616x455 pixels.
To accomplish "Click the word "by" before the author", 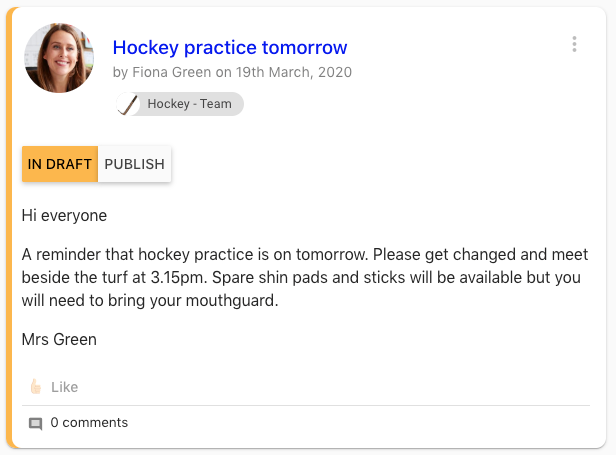I will click(x=120, y=72).
